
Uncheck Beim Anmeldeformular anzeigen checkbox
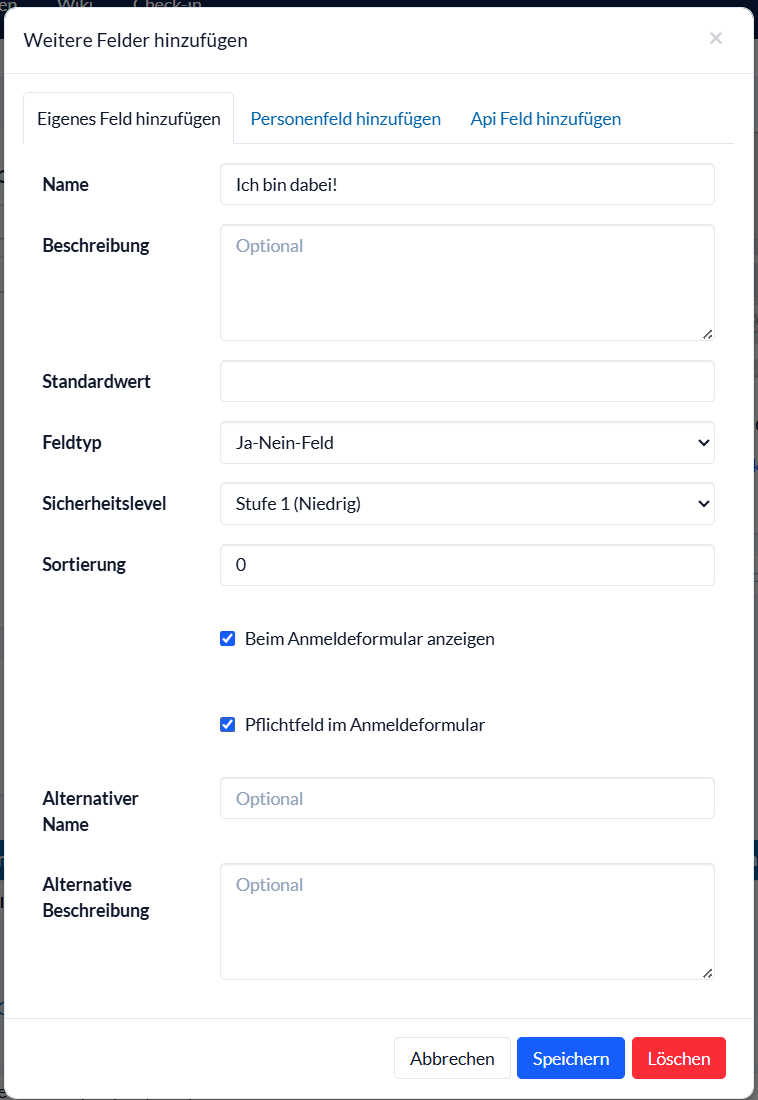pos(227,639)
